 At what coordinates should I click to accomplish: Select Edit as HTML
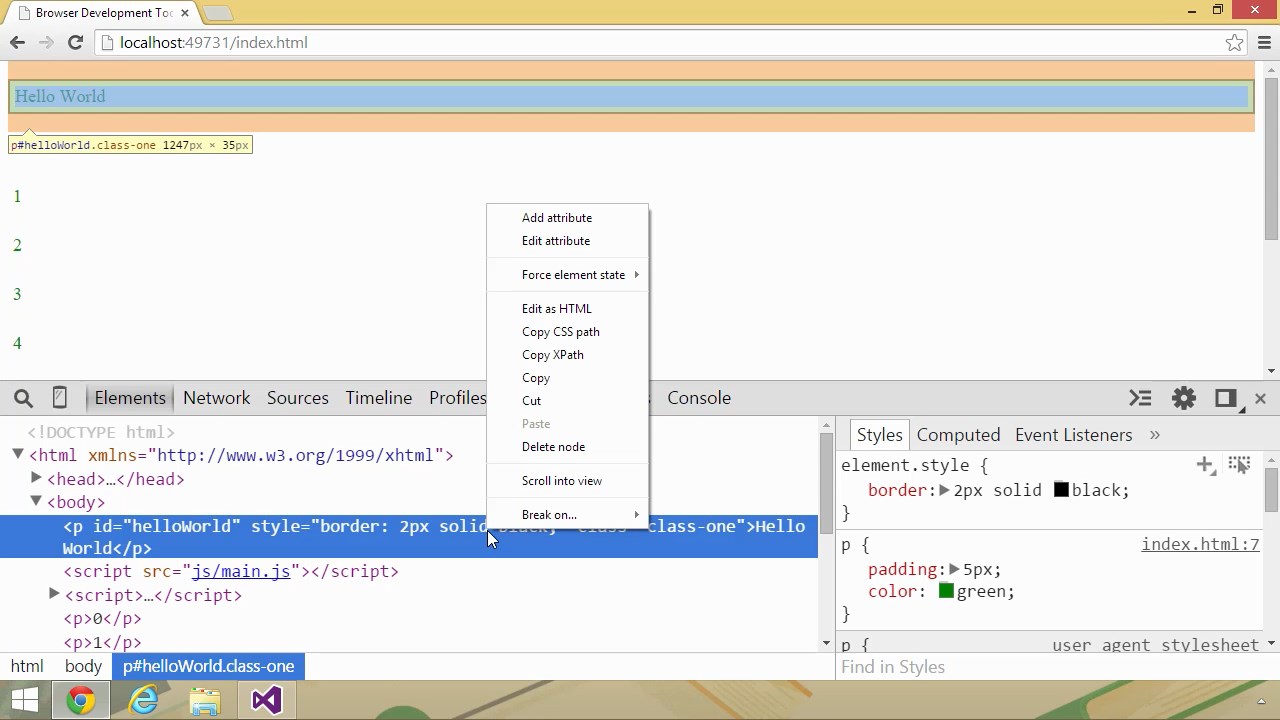(x=568, y=309)
